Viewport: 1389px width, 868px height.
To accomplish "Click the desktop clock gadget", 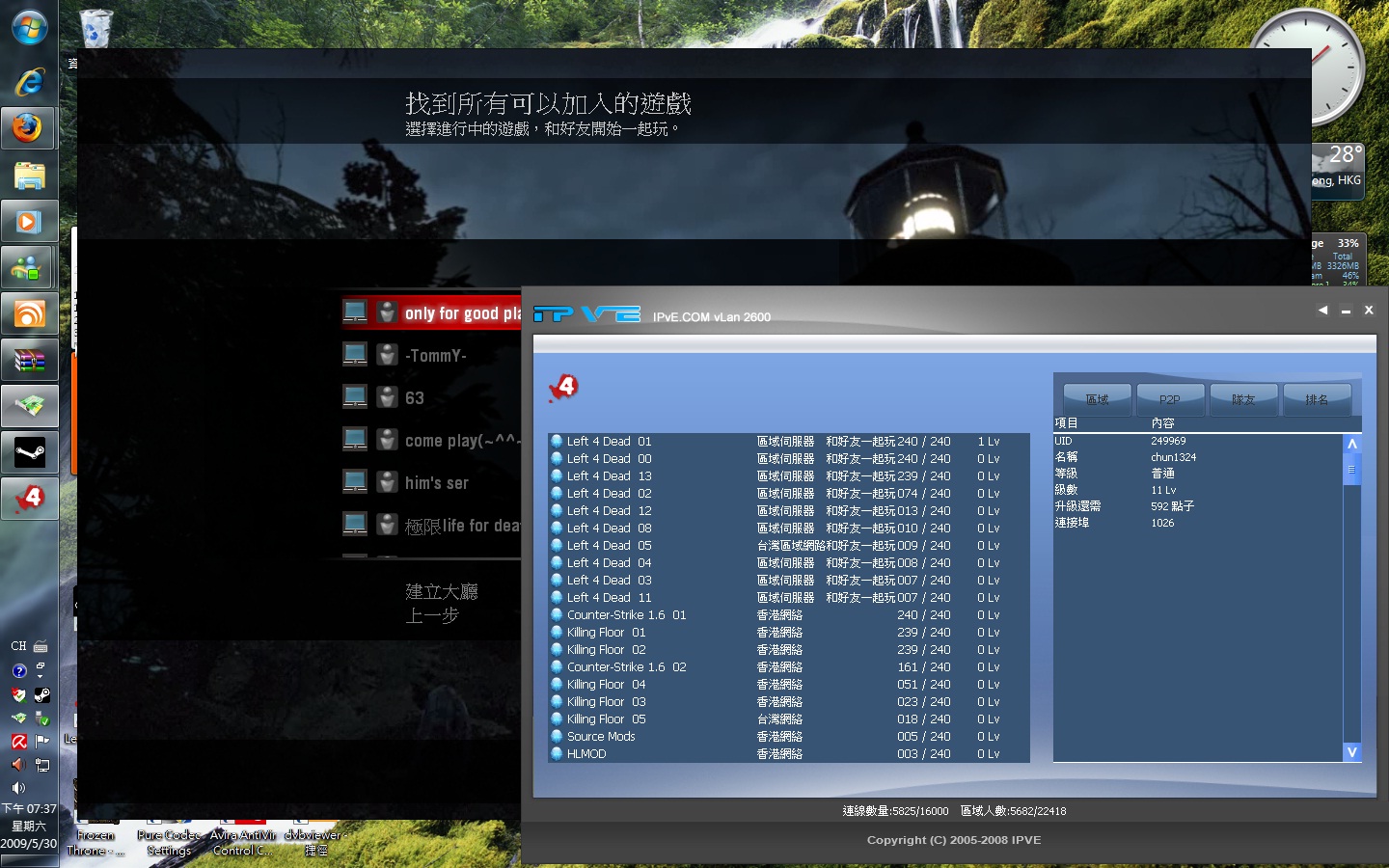I will click(x=1307, y=66).
